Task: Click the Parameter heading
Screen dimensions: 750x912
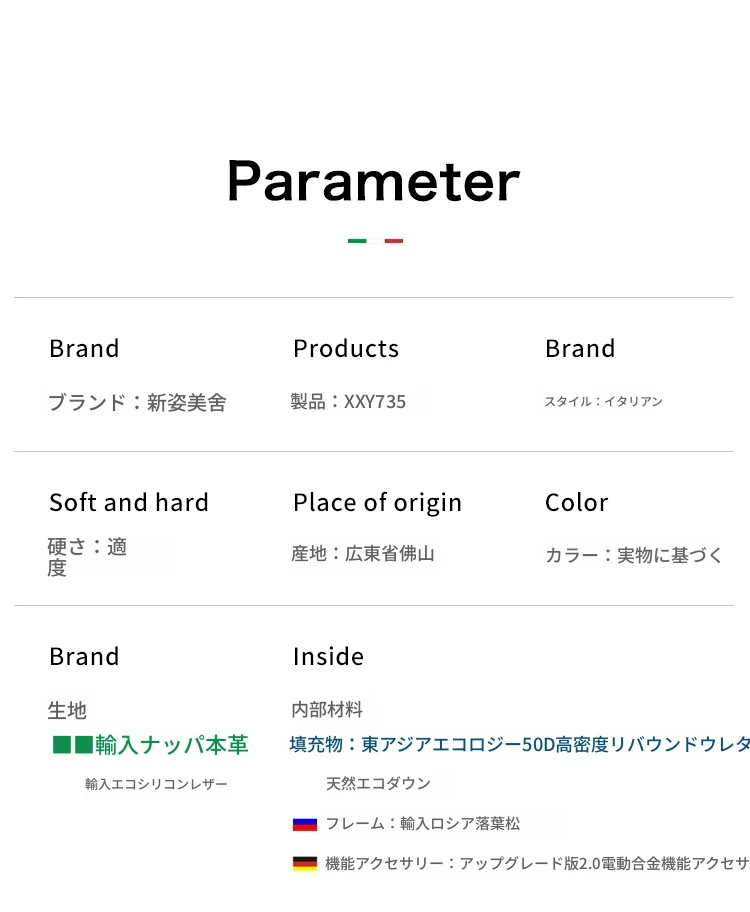Action: [373, 181]
